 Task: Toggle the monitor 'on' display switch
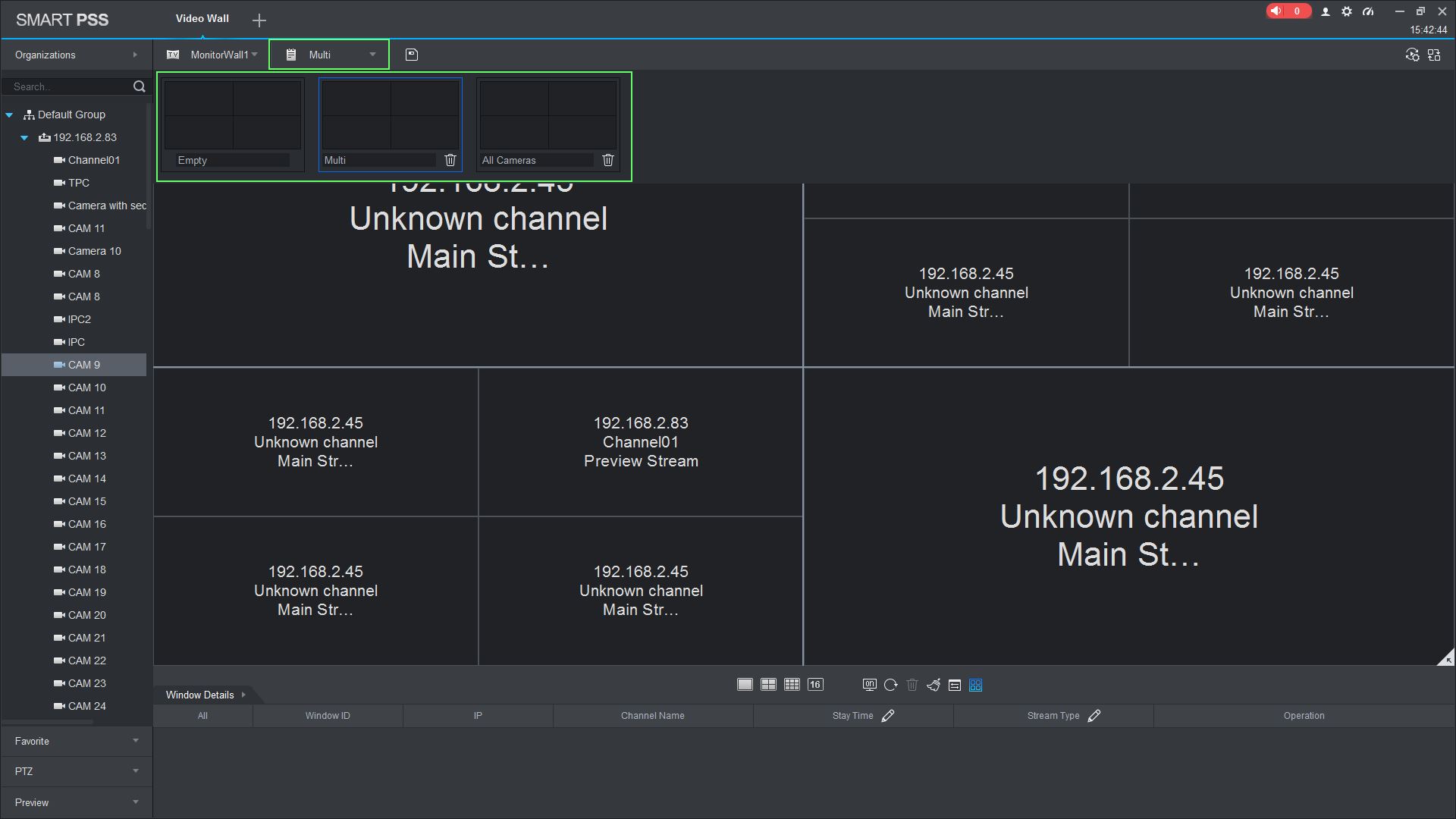point(870,685)
